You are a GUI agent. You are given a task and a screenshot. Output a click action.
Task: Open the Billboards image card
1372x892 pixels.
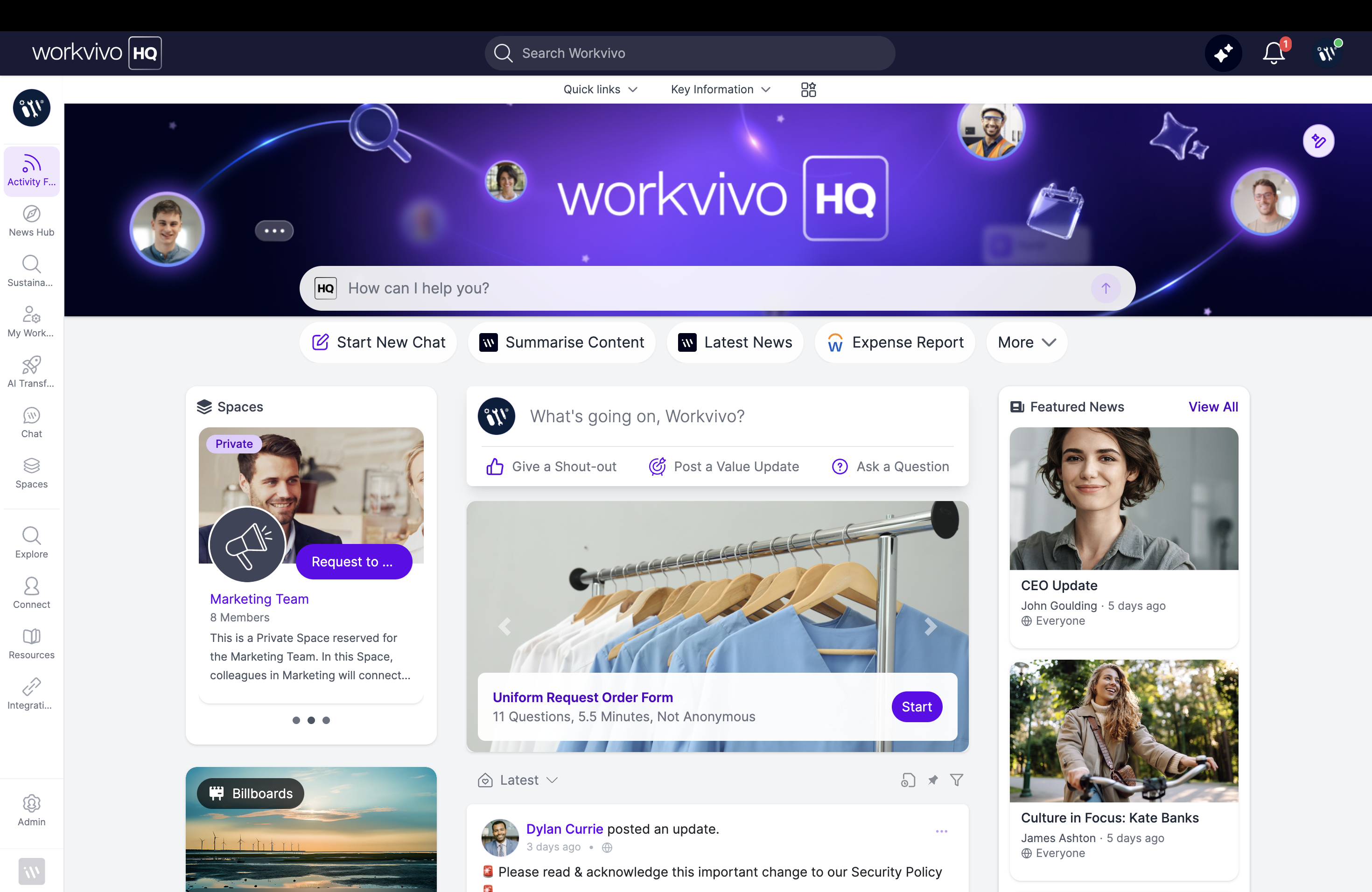tap(311, 829)
